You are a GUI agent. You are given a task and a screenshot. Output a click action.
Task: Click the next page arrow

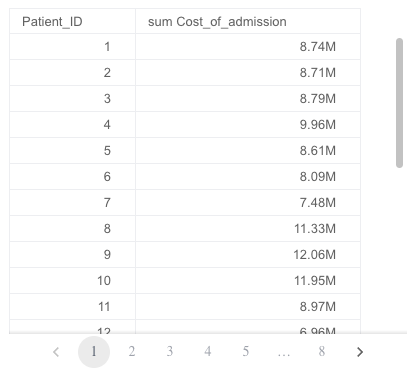pyautogui.click(x=360, y=352)
